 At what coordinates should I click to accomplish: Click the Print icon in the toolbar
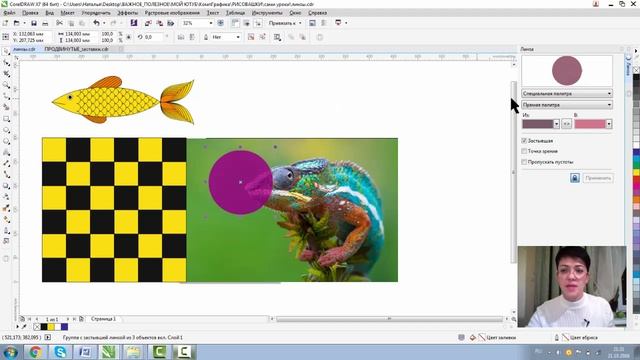click(45, 23)
